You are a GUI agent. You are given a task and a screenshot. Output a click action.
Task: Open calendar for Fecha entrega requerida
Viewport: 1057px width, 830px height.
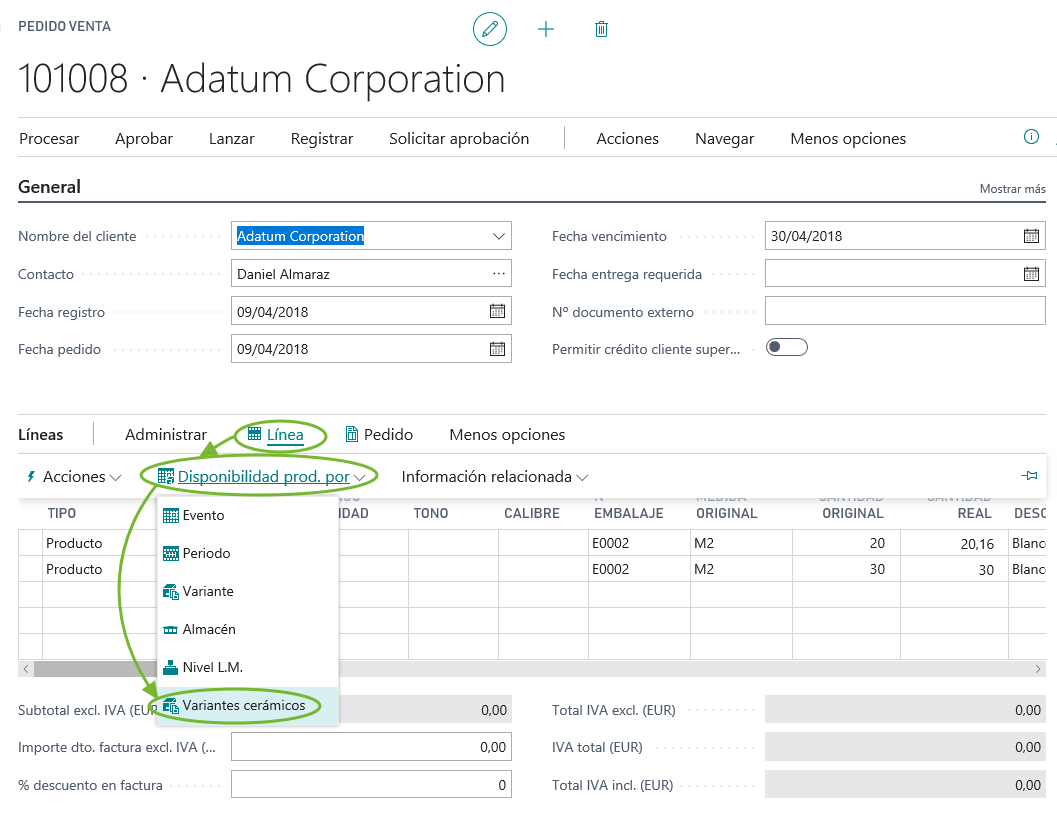[x=1031, y=274]
